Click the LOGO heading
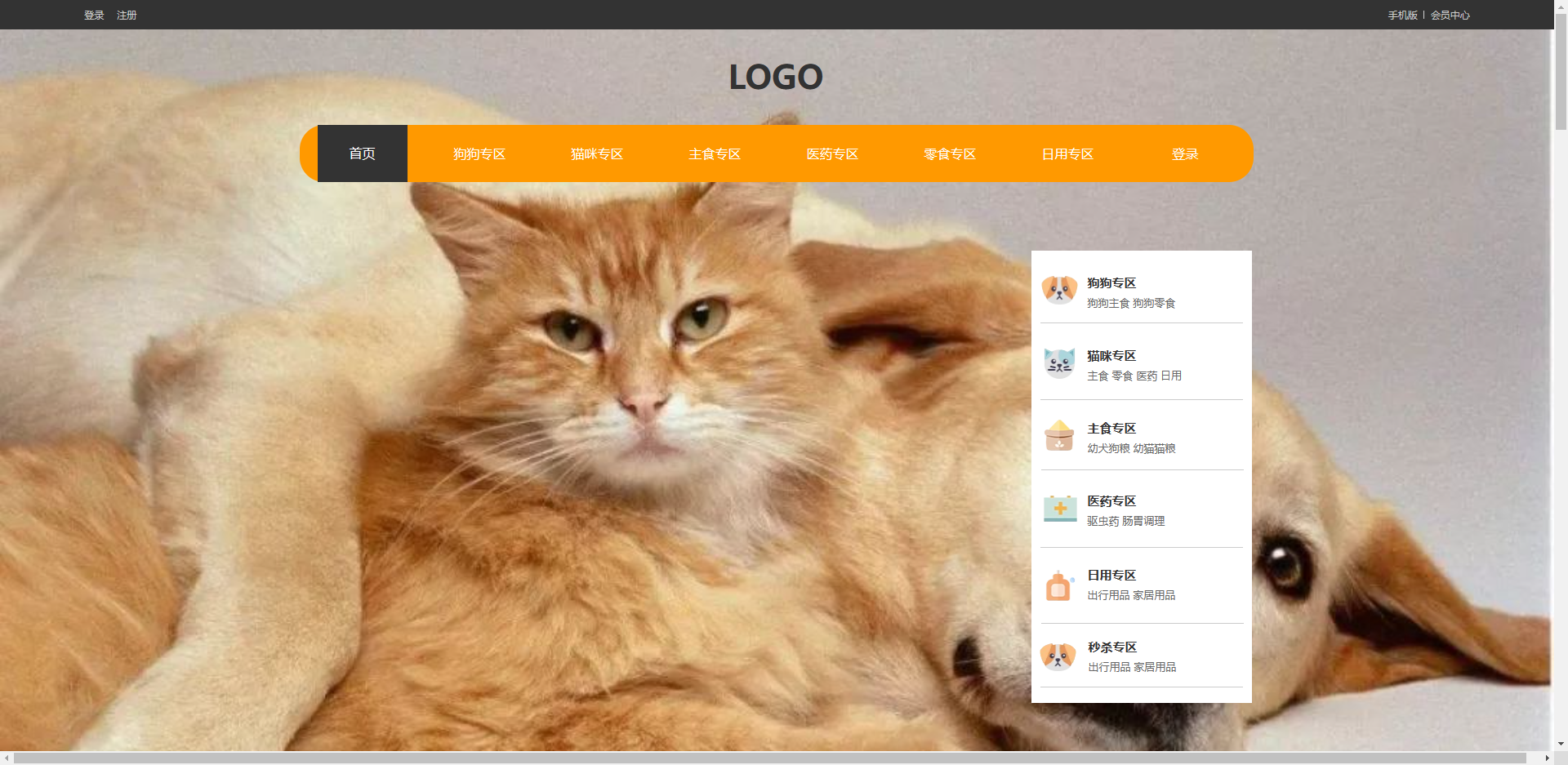Viewport: 1568px width, 765px height. (x=776, y=78)
